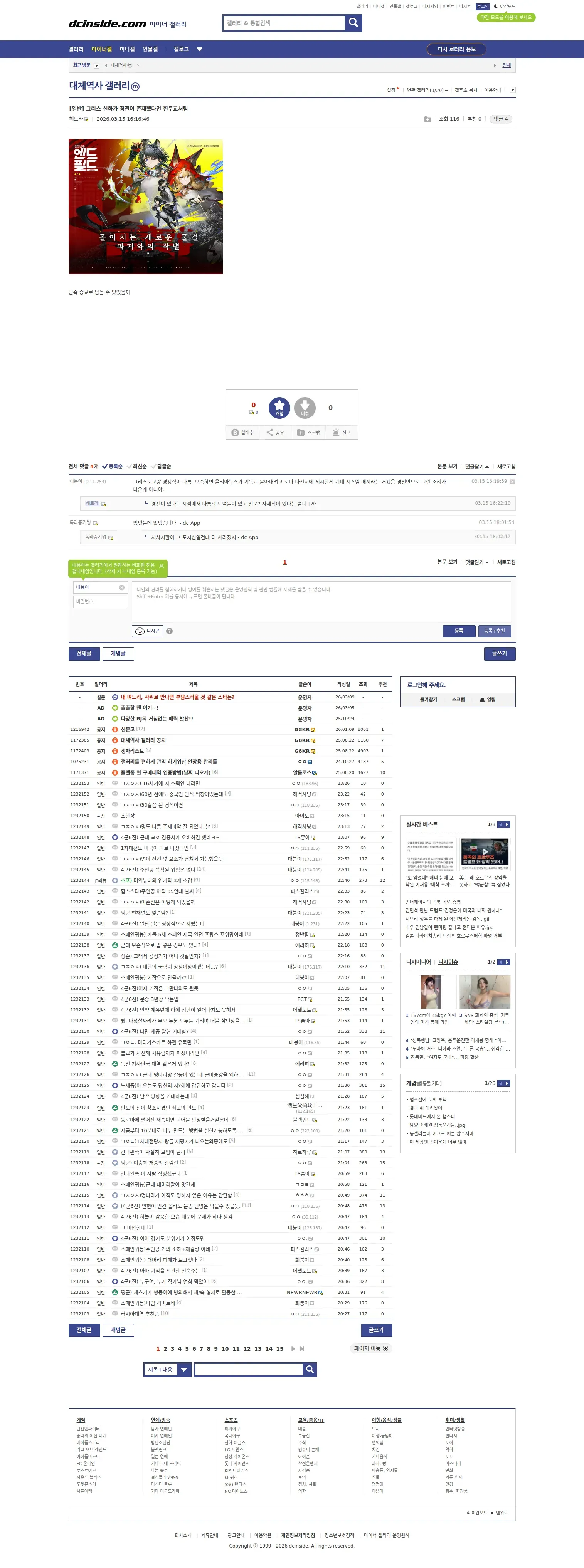Open the 갤로그 nav tab

point(181,49)
